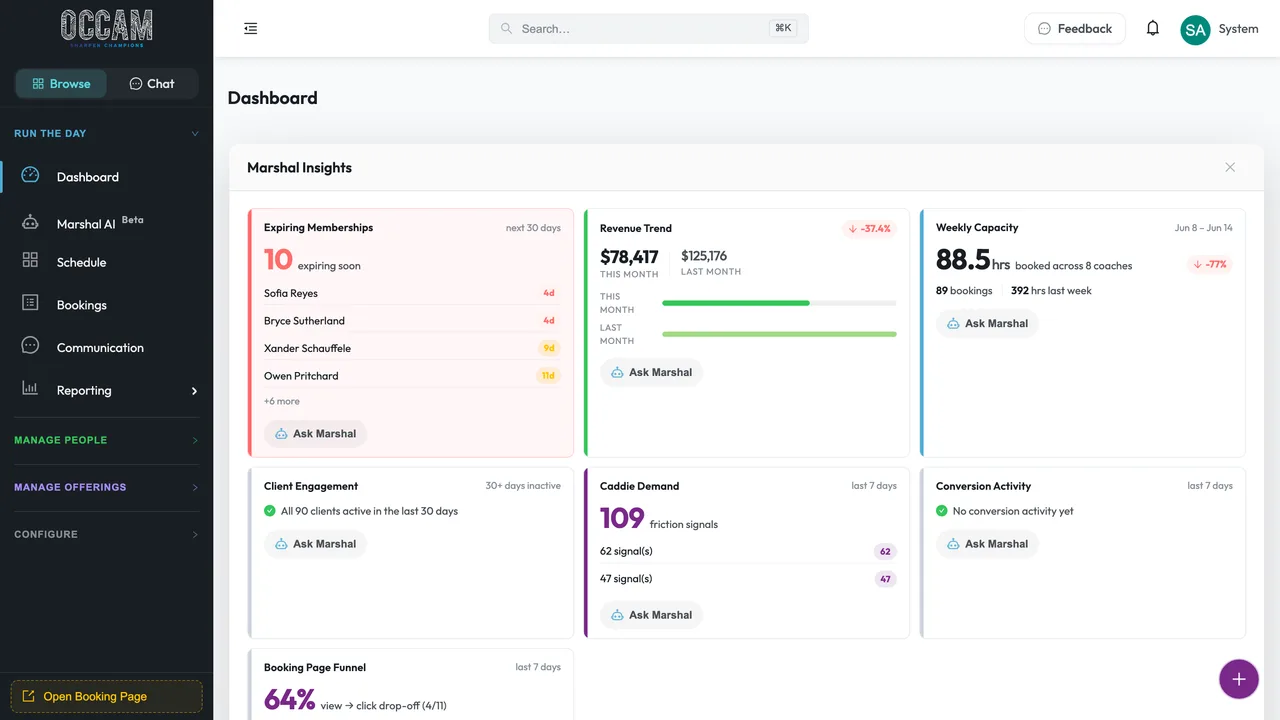Expand the Manage Offerings section
Viewport: 1280px width, 720px height.
pyautogui.click(x=106, y=487)
